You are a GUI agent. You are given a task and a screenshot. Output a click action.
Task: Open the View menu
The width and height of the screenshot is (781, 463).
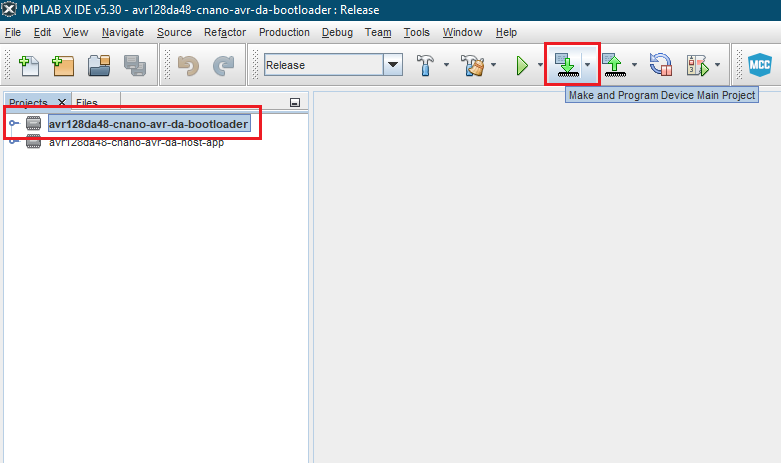coord(75,32)
